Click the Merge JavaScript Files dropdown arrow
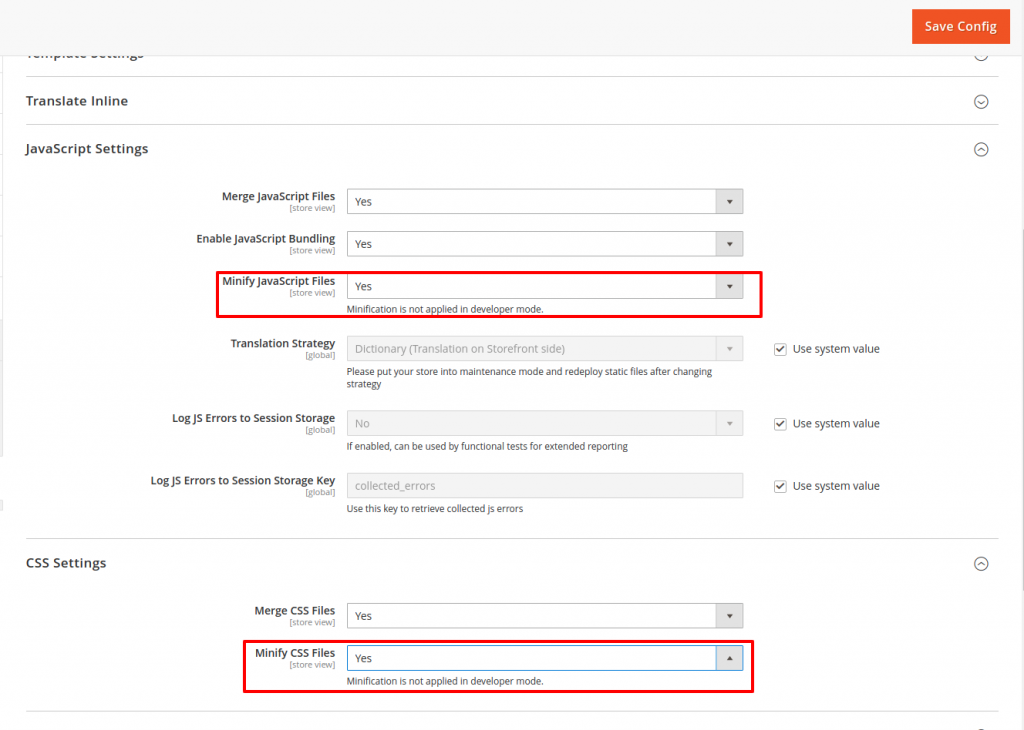The image size is (1024, 730). tap(729, 202)
